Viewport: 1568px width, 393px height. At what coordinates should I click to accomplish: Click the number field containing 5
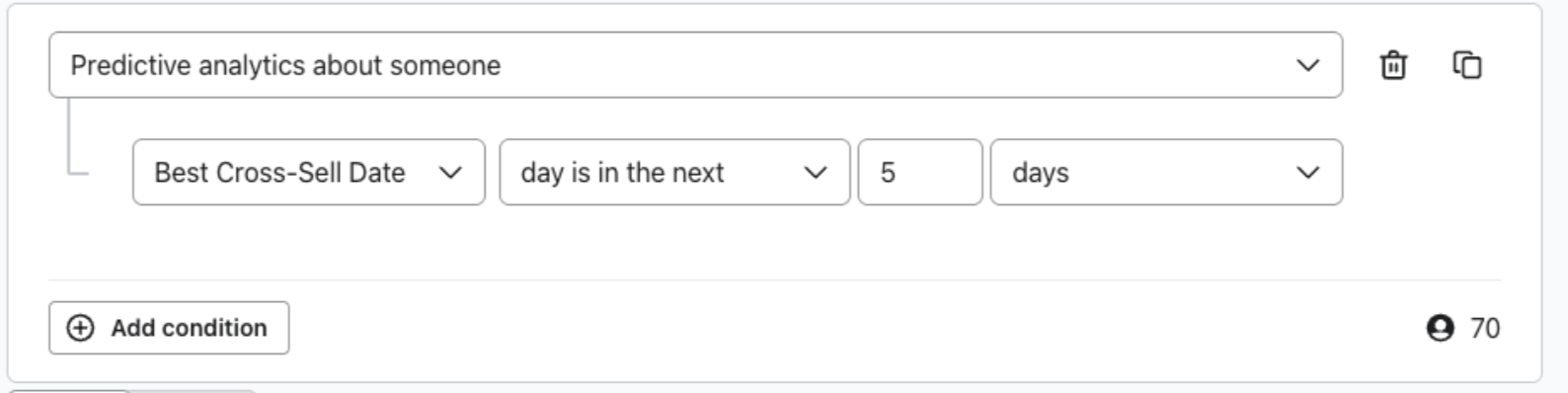pos(920,173)
